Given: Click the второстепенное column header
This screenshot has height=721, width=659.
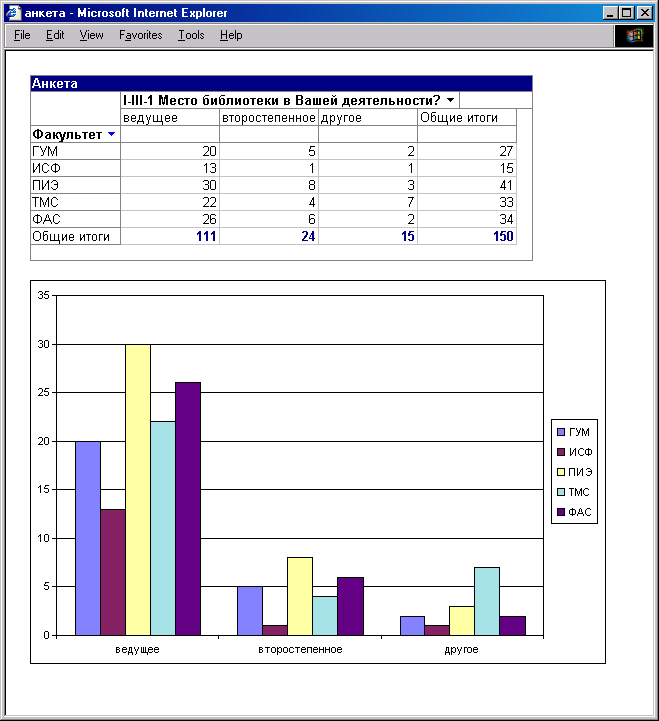Looking at the screenshot, I should pyautogui.click(x=269, y=117).
